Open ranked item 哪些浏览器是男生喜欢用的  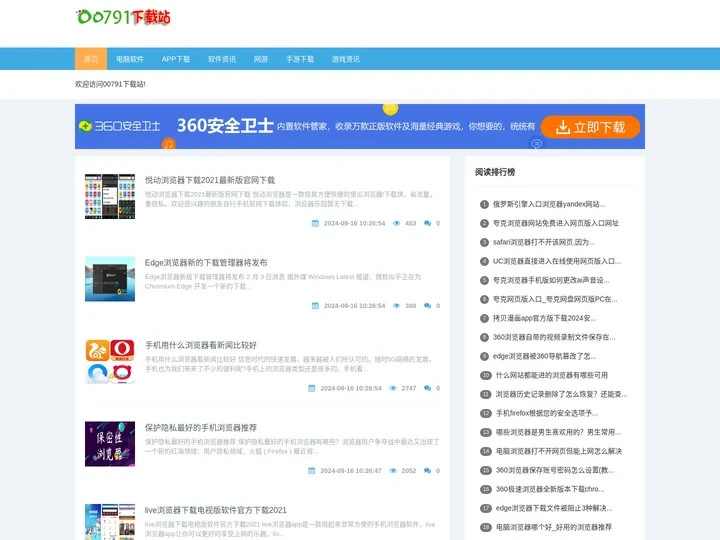coord(558,432)
